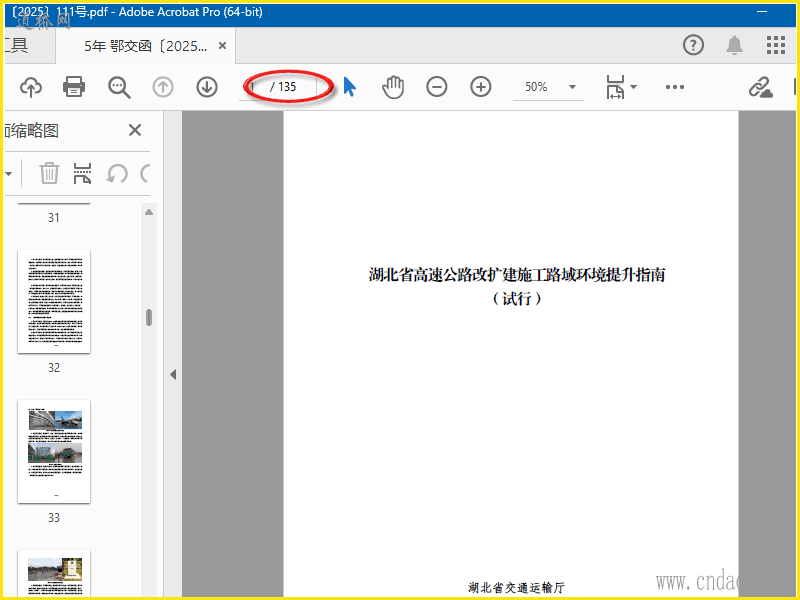The height and width of the screenshot is (600, 800).
Task: Open the find text magnifier tool
Action: pyautogui.click(x=119, y=87)
